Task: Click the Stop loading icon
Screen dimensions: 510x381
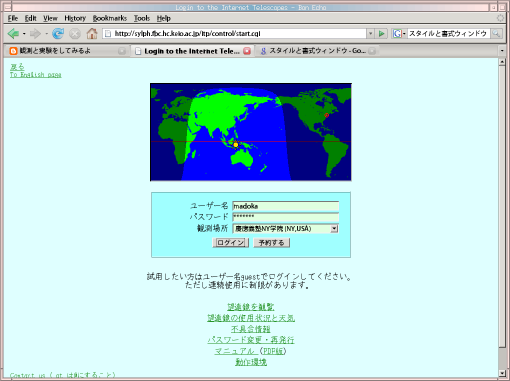Action: pyautogui.click(x=75, y=34)
